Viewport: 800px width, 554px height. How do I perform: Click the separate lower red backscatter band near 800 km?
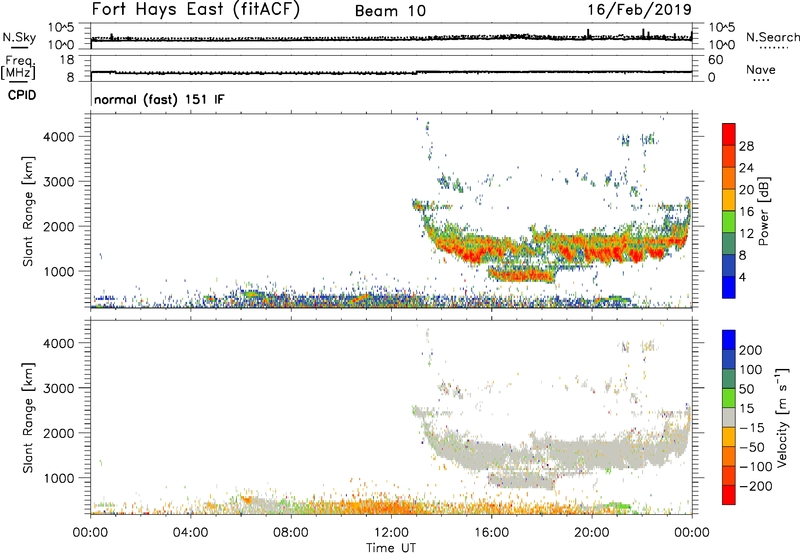521,275
